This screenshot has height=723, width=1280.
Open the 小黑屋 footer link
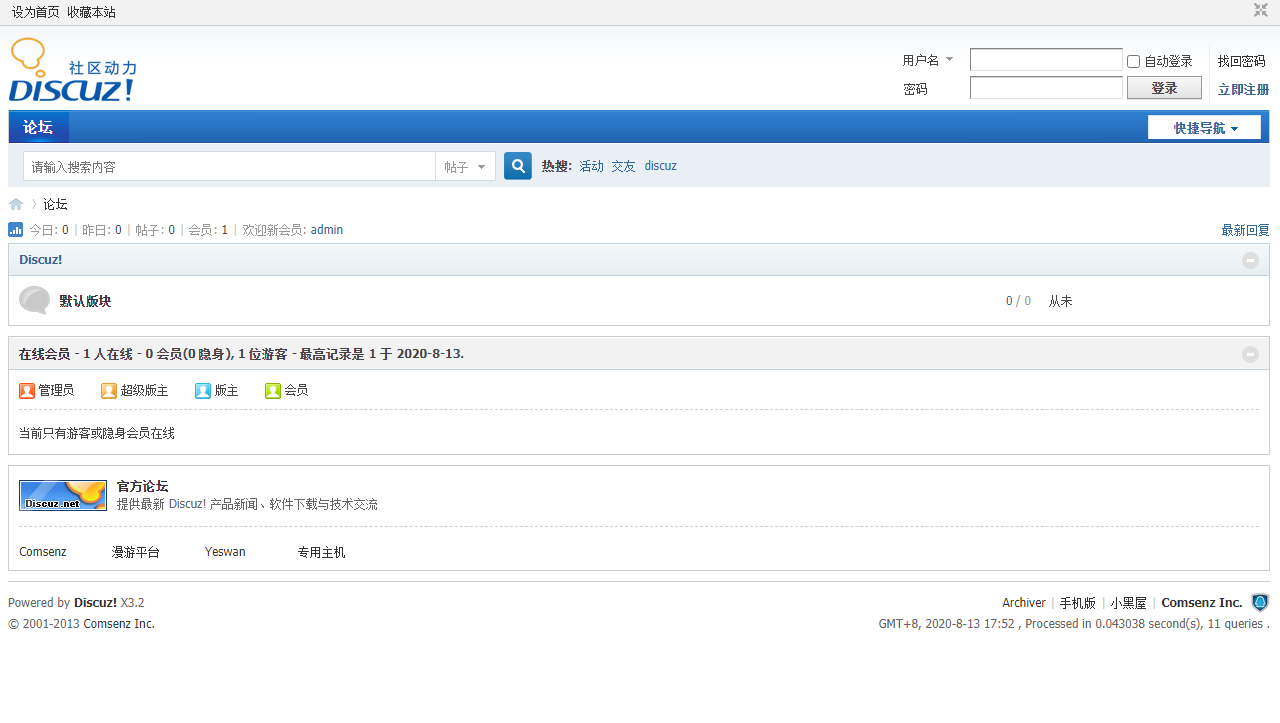click(1128, 603)
